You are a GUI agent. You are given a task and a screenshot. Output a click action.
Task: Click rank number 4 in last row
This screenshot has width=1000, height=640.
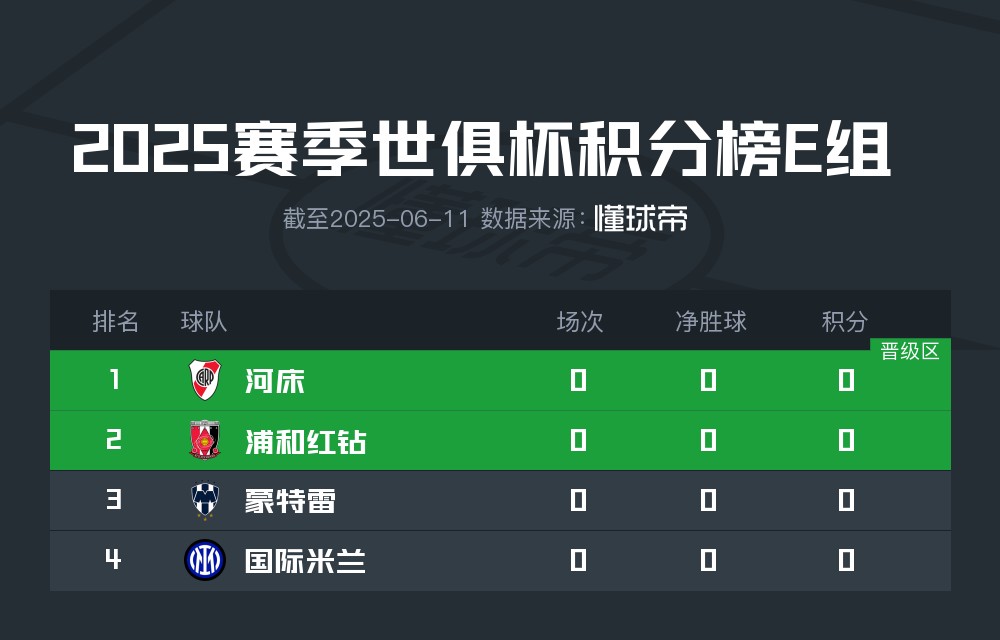[114, 559]
